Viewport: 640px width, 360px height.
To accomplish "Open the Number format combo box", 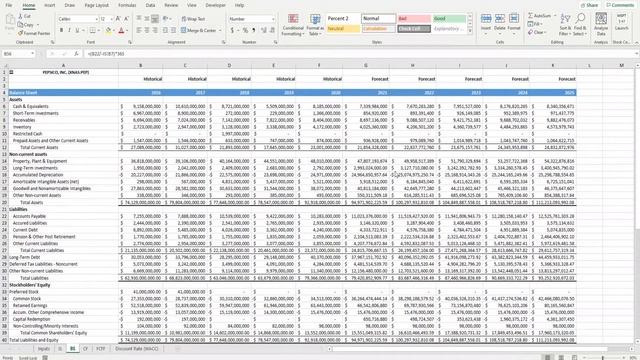I will click(251, 19).
